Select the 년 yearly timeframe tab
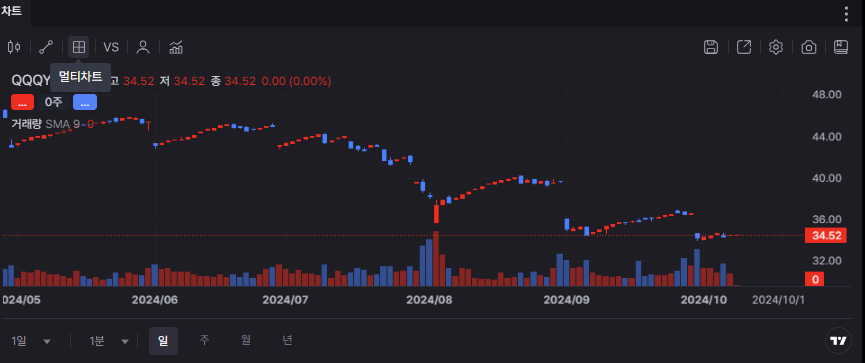Viewport: 865px width, 363px height. [287, 341]
